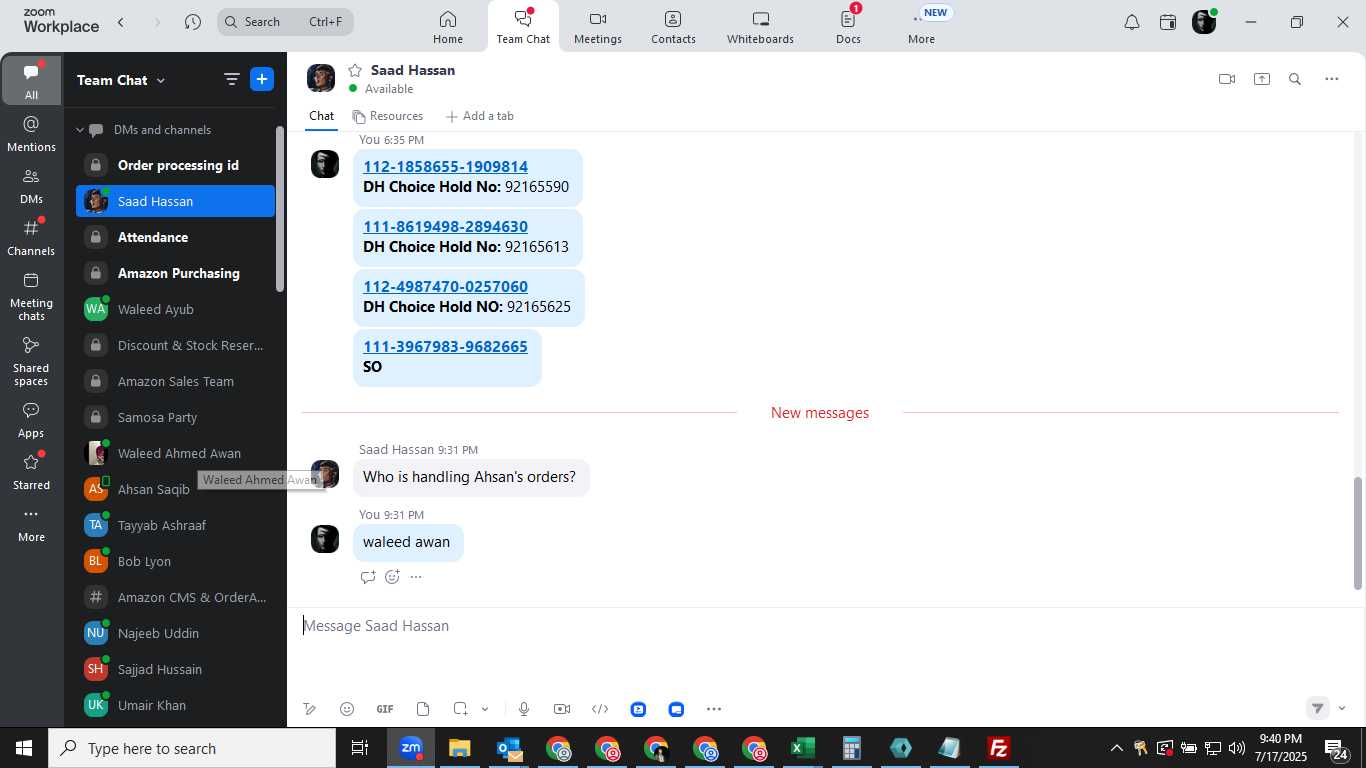Open the chat list filter icon
The width and height of the screenshot is (1366, 768).
(x=231, y=80)
